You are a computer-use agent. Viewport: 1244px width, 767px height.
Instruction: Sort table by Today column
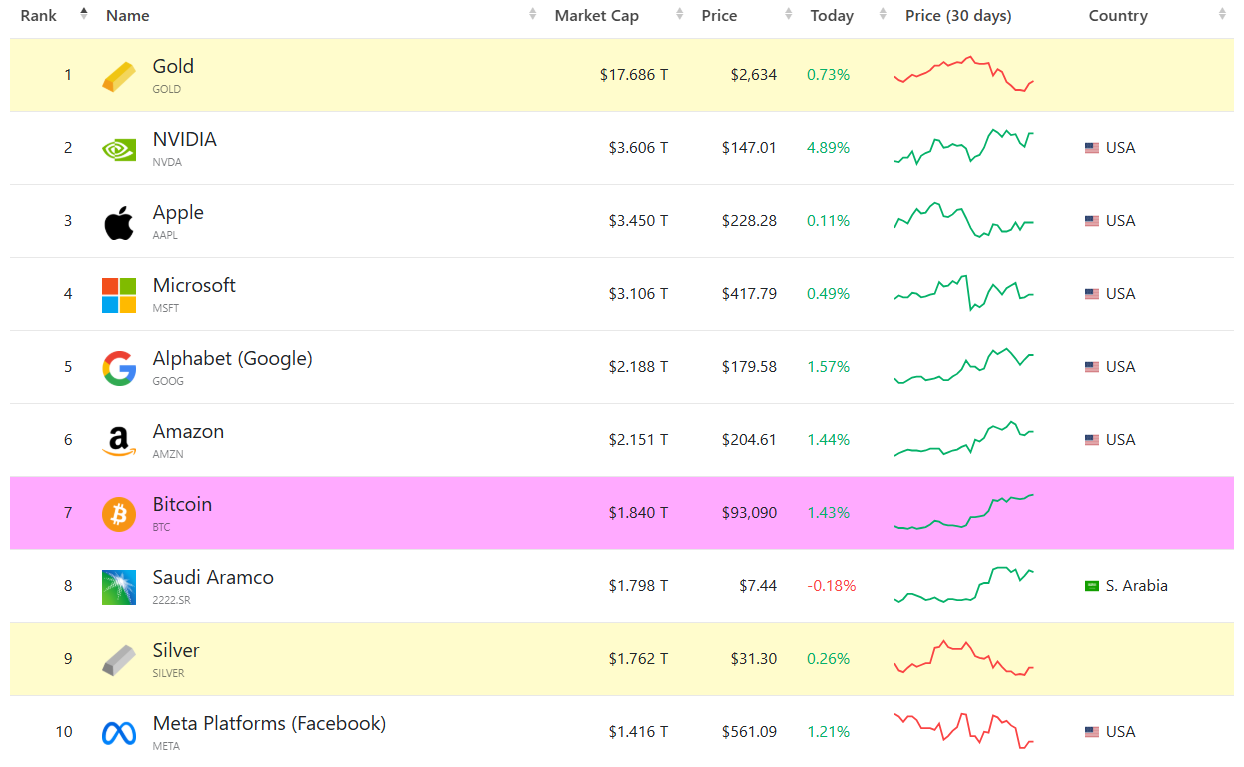pos(832,16)
